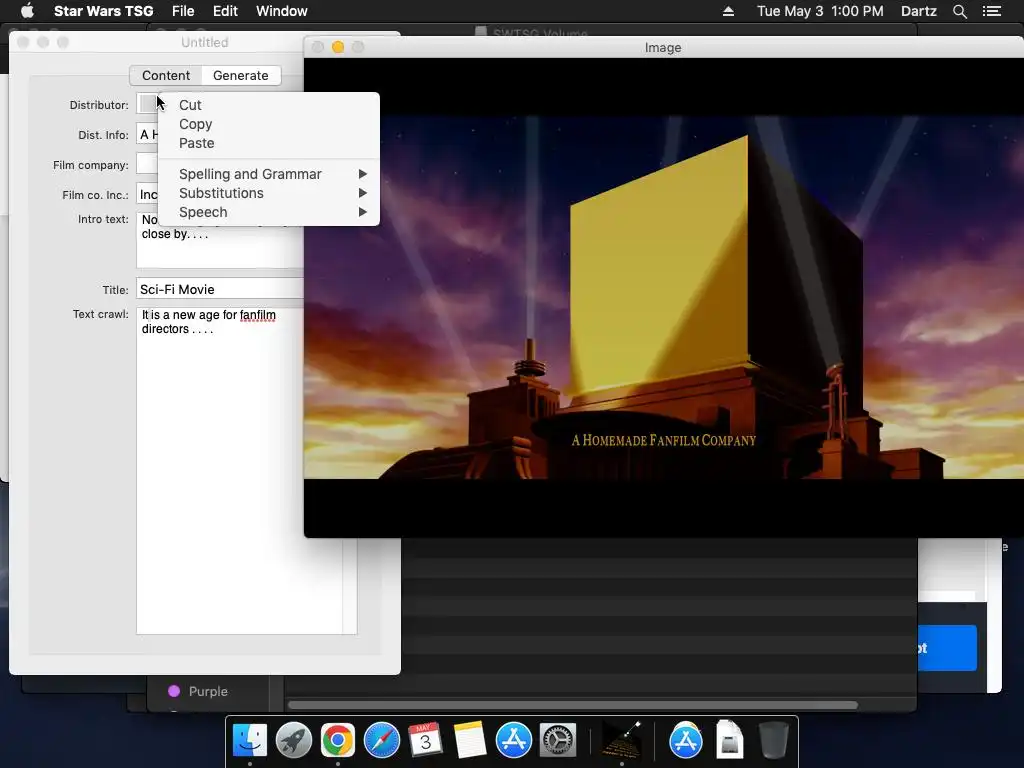1024x768 pixels.
Task: Switch to the Content tab
Action: pos(166,76)
